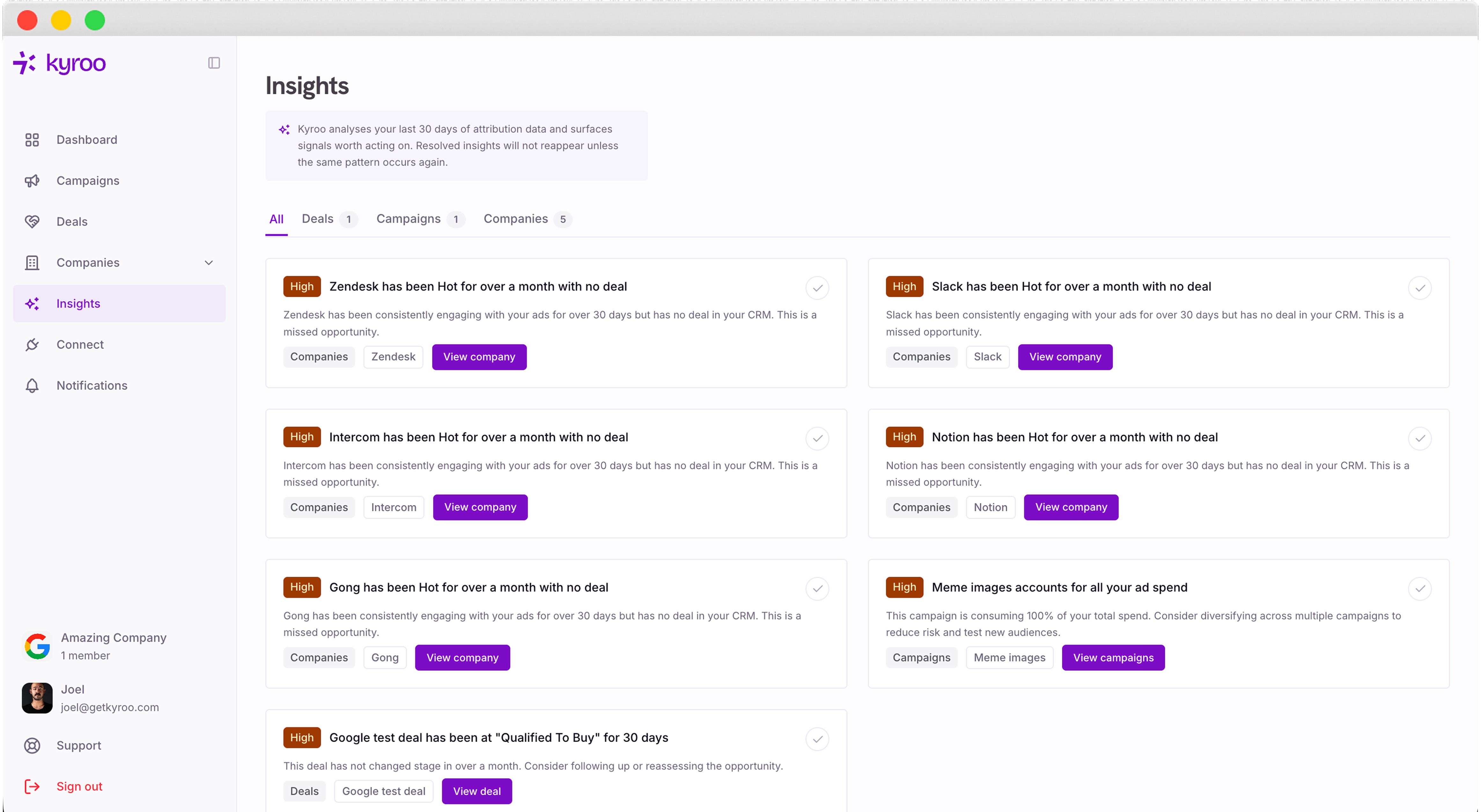Open Connect in the sidebar
Screen dimensions: 1481x812
pos(120,344)
